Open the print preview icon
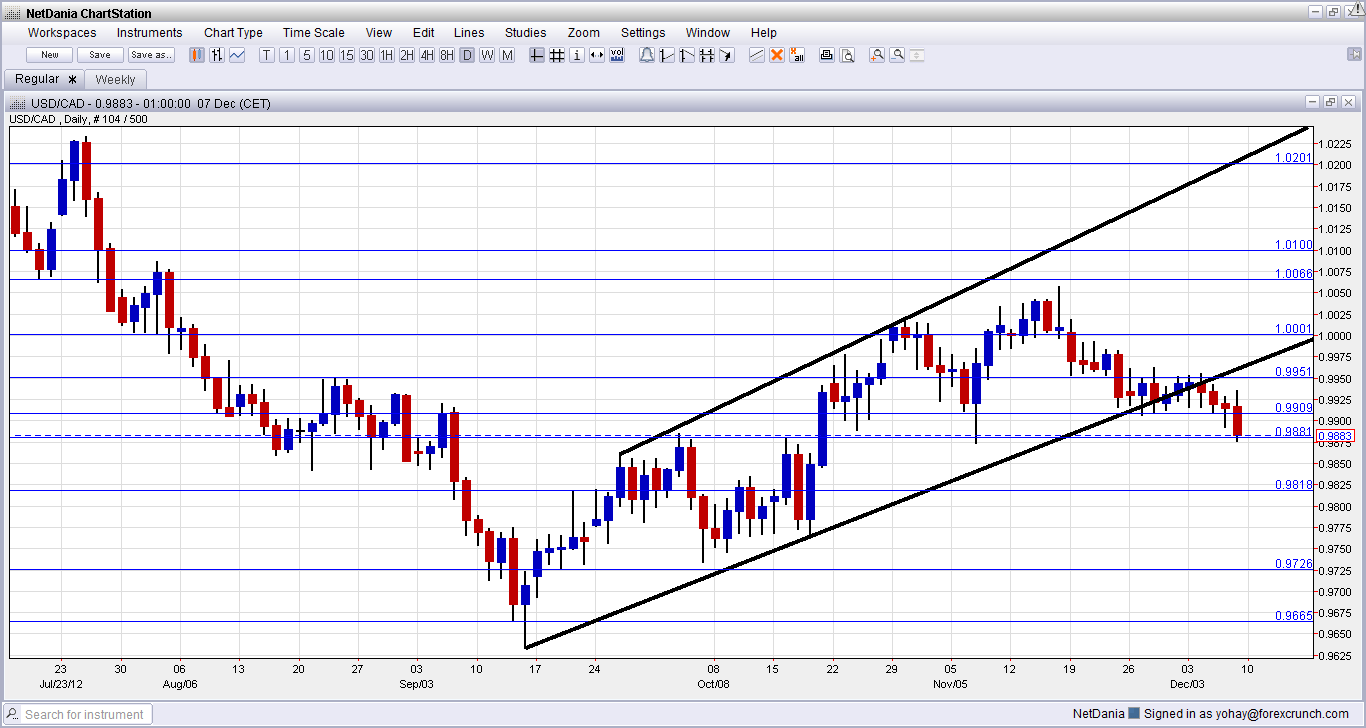The height and width of the screenshot is (728, 1366). pos(847,55)
